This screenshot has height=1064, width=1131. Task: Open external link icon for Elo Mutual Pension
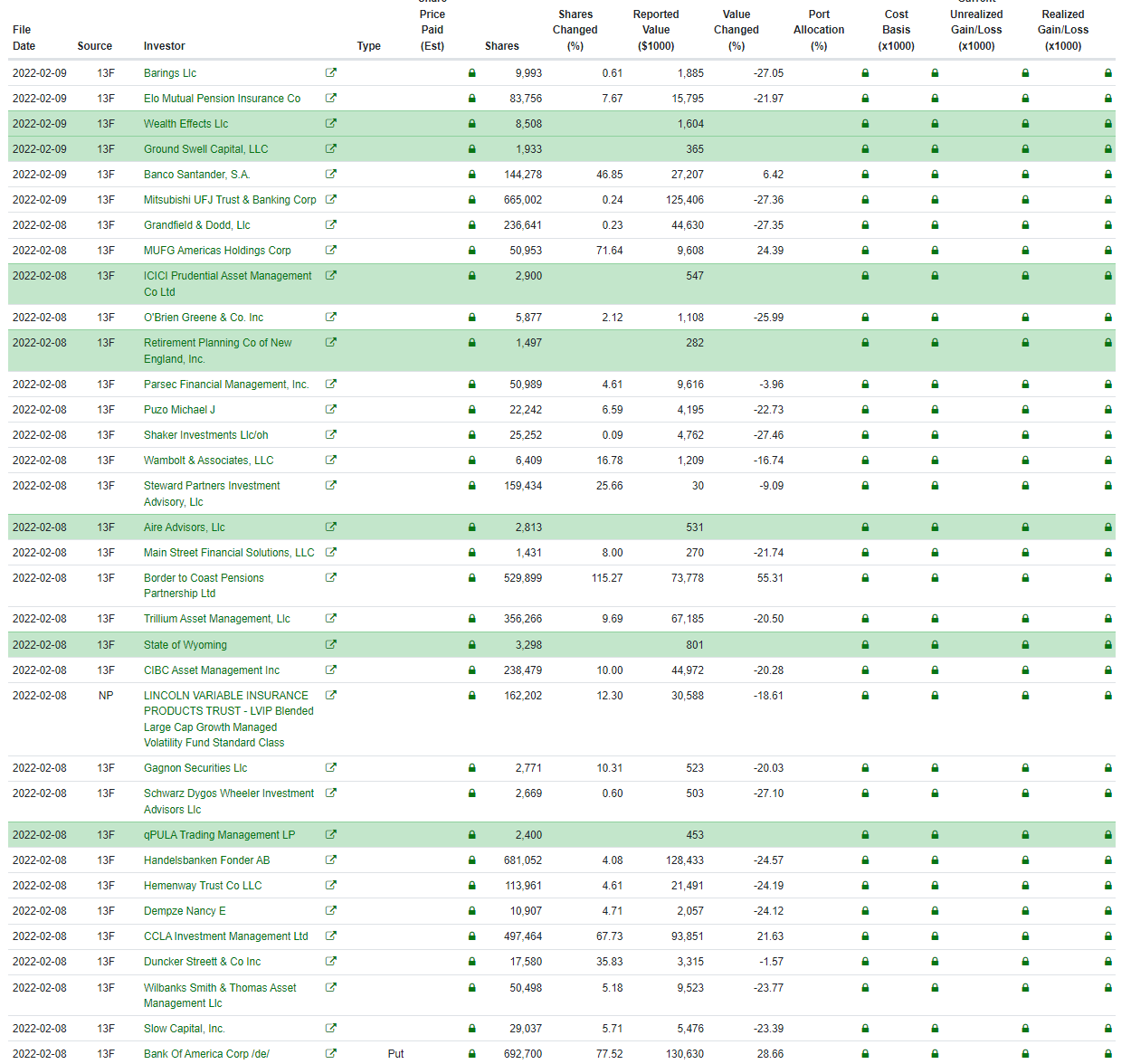coord(331,98)
